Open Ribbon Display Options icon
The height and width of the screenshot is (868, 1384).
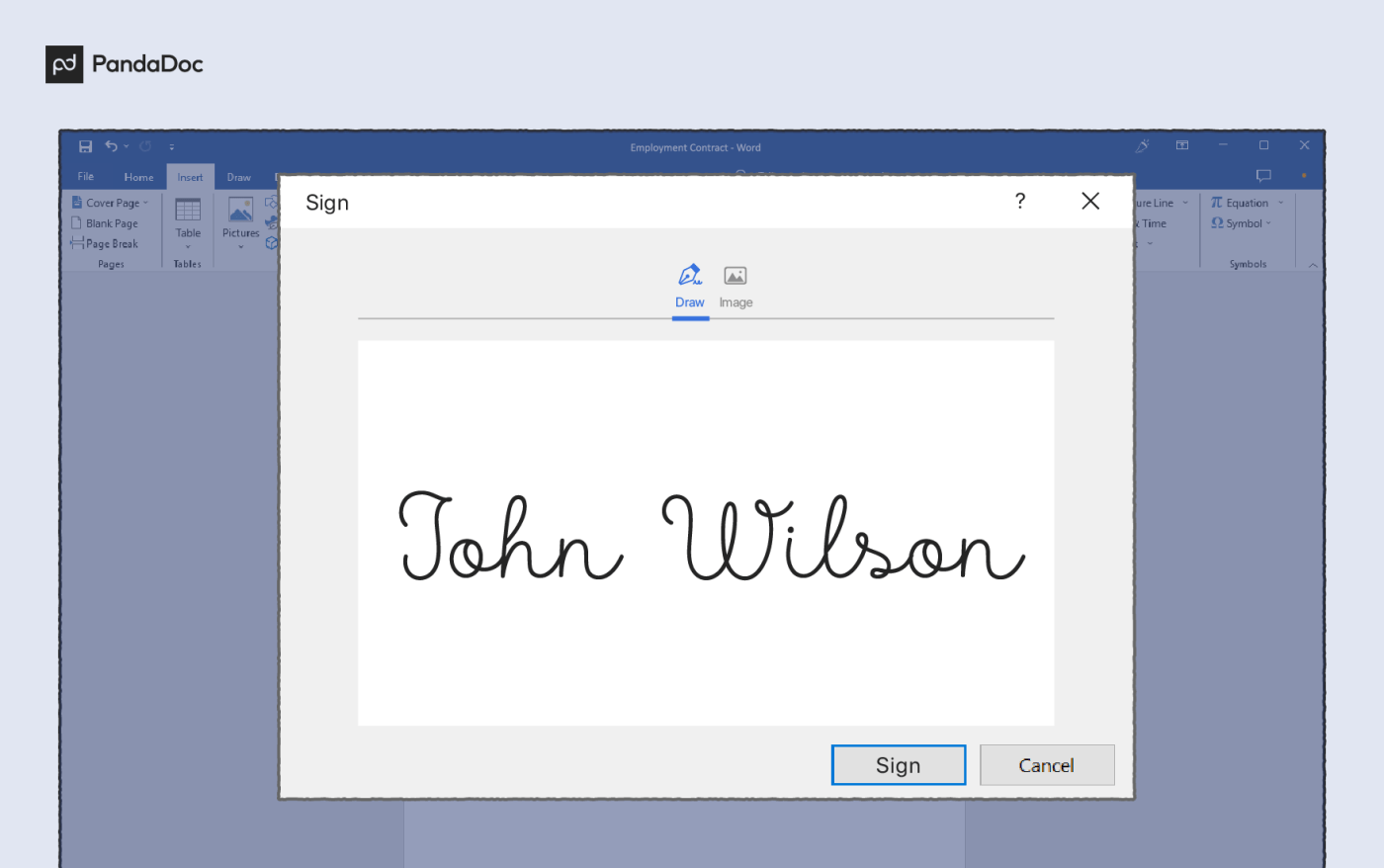click(1182, 145)
